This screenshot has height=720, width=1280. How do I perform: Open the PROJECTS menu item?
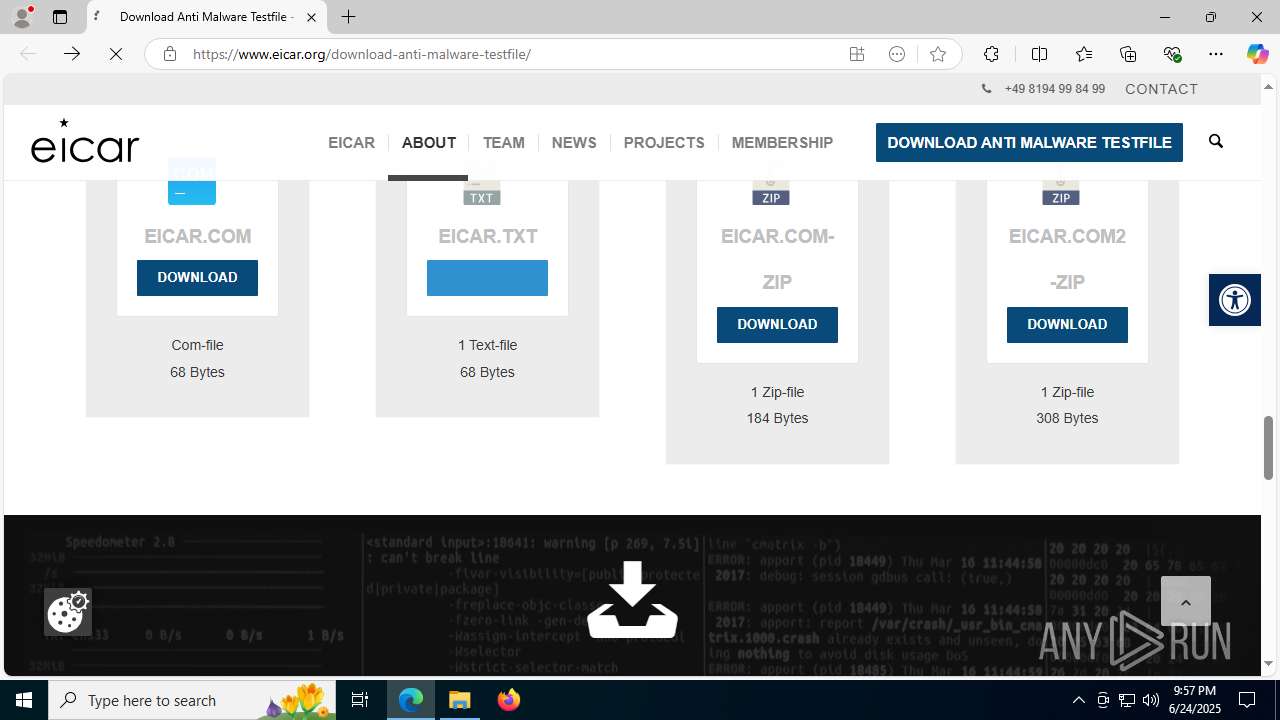click(664, 143)
